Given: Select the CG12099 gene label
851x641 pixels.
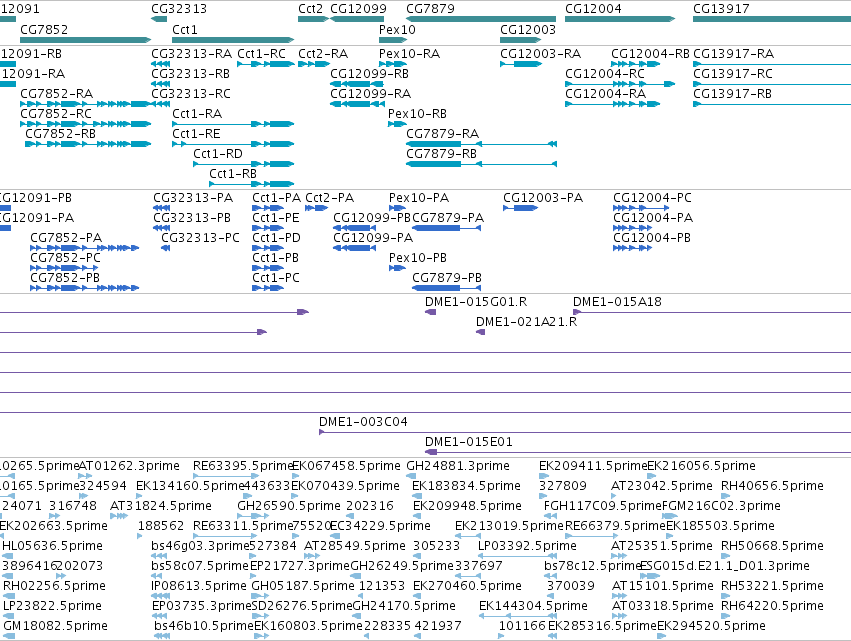Looking at the screenshot, I should point(358,9).
